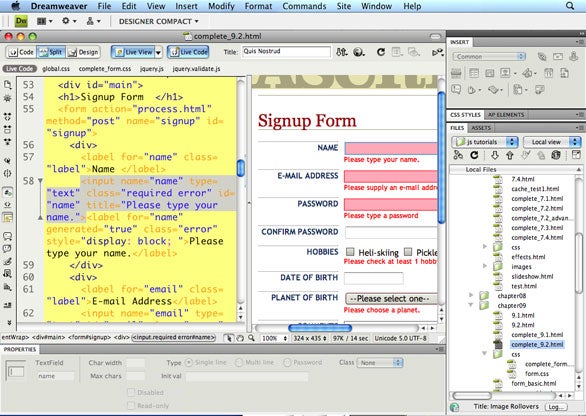This screenshot has width=586, height=416.
Task: Select complete_9.2.html in Files panel
Action: 537,344
